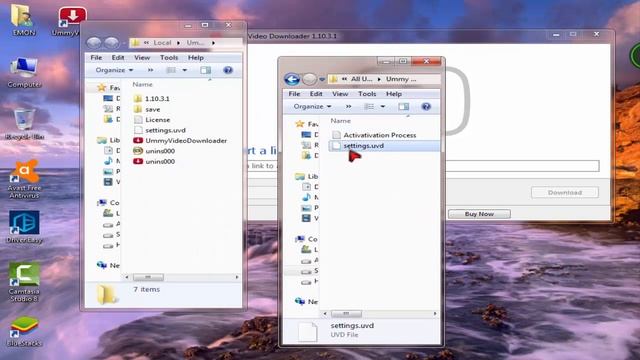Image resolution: width=640 pixels, height=360 pixels.
Task: Click the Download button in Ummy Video Downloader
Action: (565, 192)
